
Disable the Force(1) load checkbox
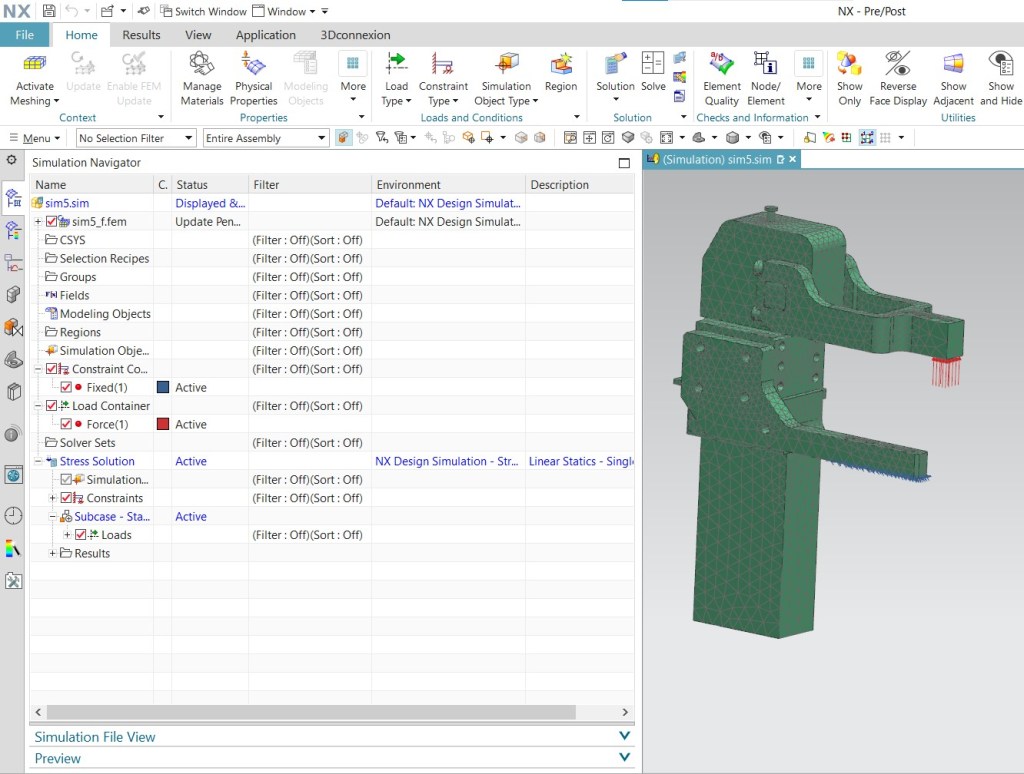tap(67, 424)
